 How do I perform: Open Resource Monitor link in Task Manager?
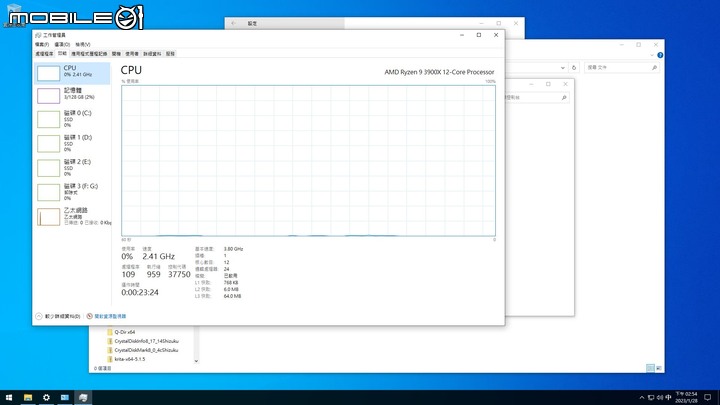(x=110, y=316)
